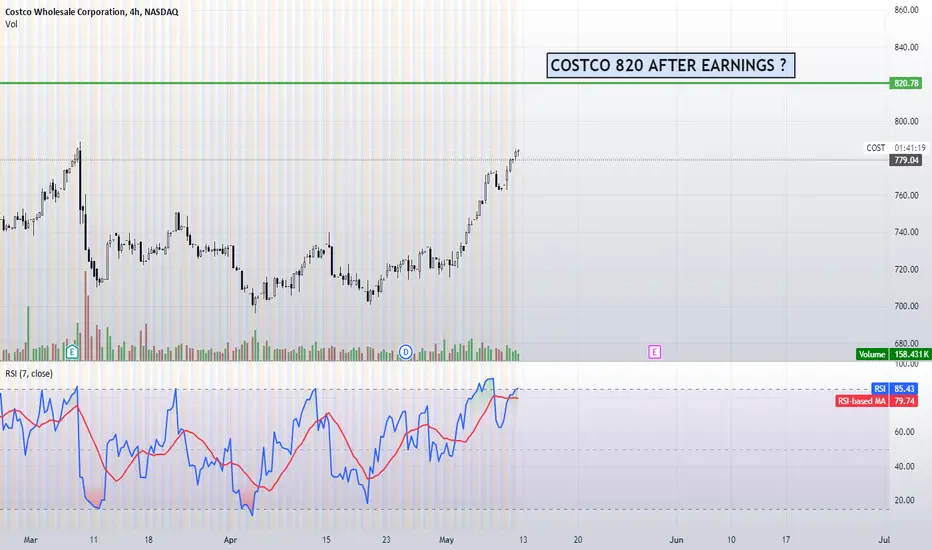Click the 740.00 price axis label
Screen dimensions: 932x550
pos(906,232)
